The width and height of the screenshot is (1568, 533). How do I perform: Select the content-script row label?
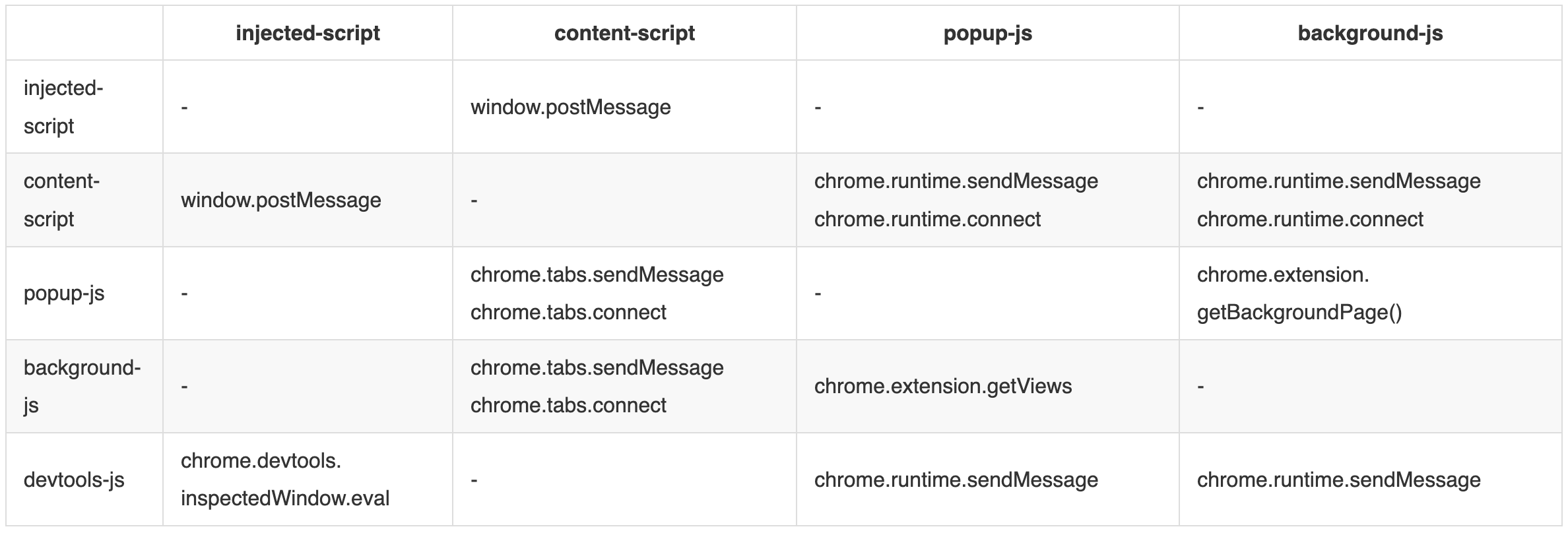(61, 200)
